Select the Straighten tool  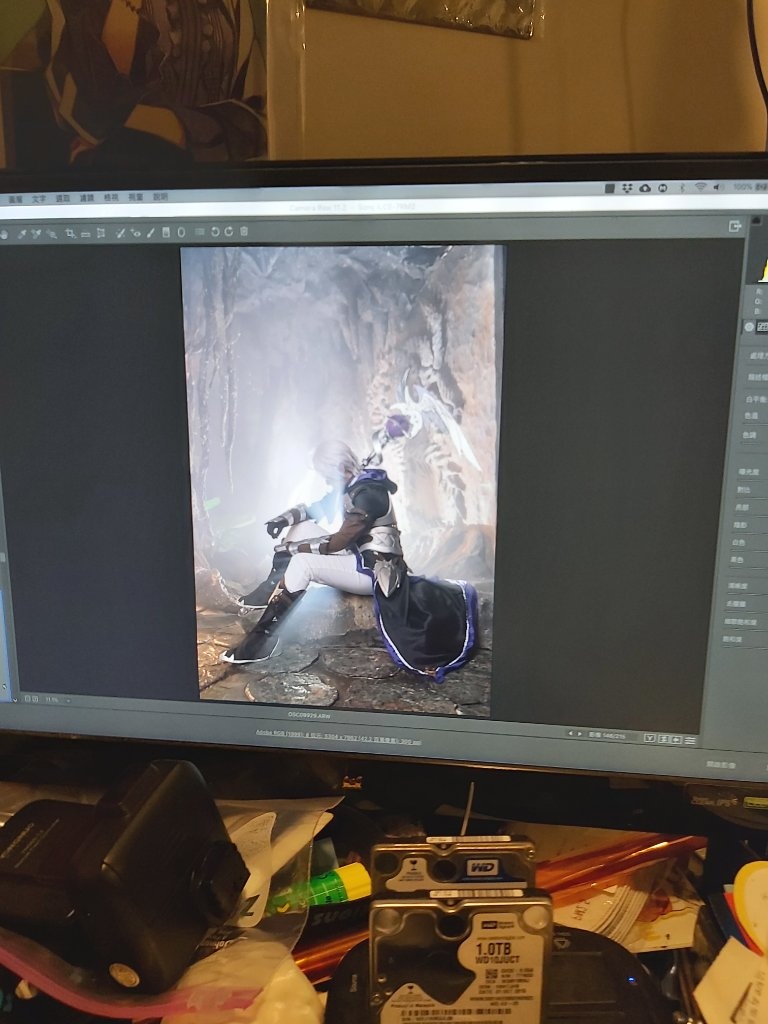click(86, 233)
